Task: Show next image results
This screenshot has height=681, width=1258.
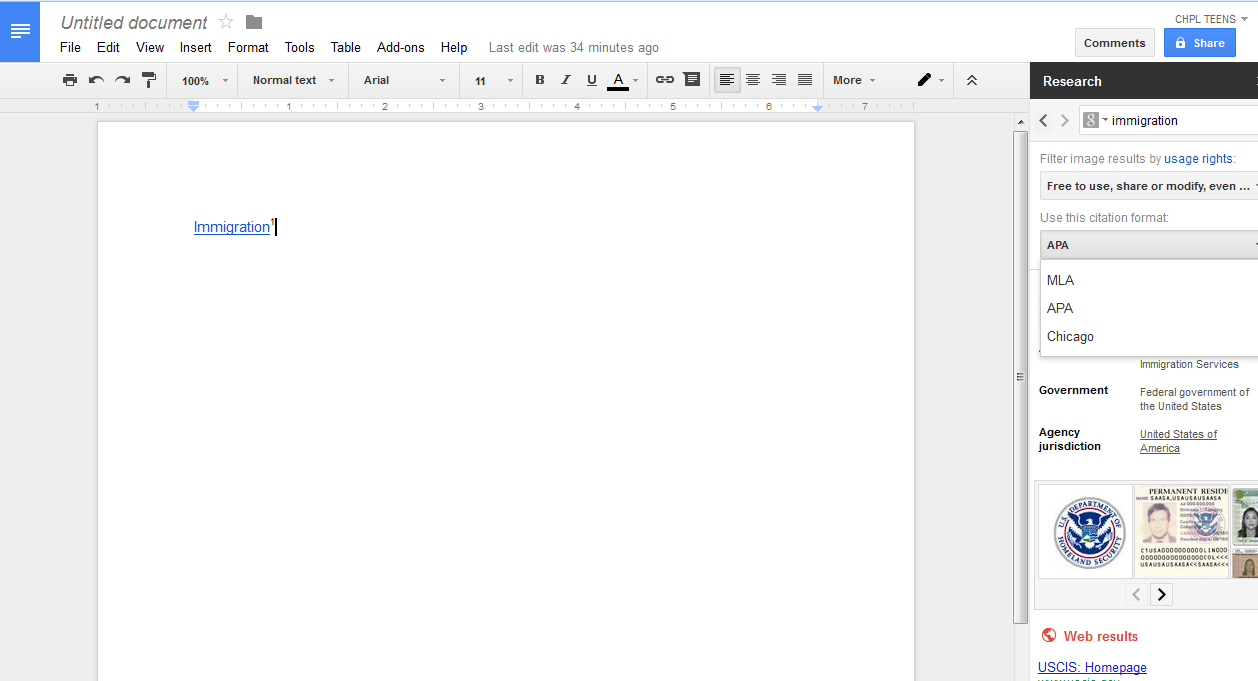Action: [x=1161, y=595]
